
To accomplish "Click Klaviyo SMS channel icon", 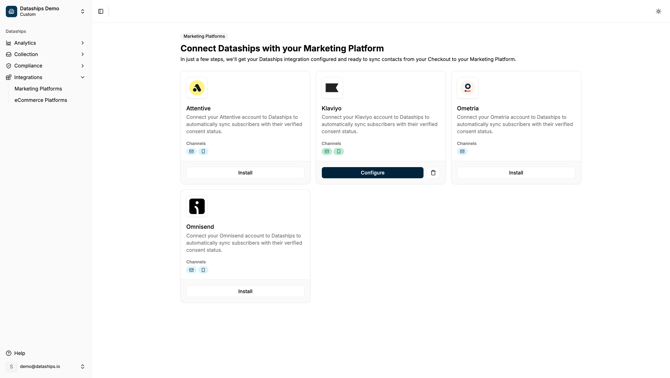I will (339, 152).
